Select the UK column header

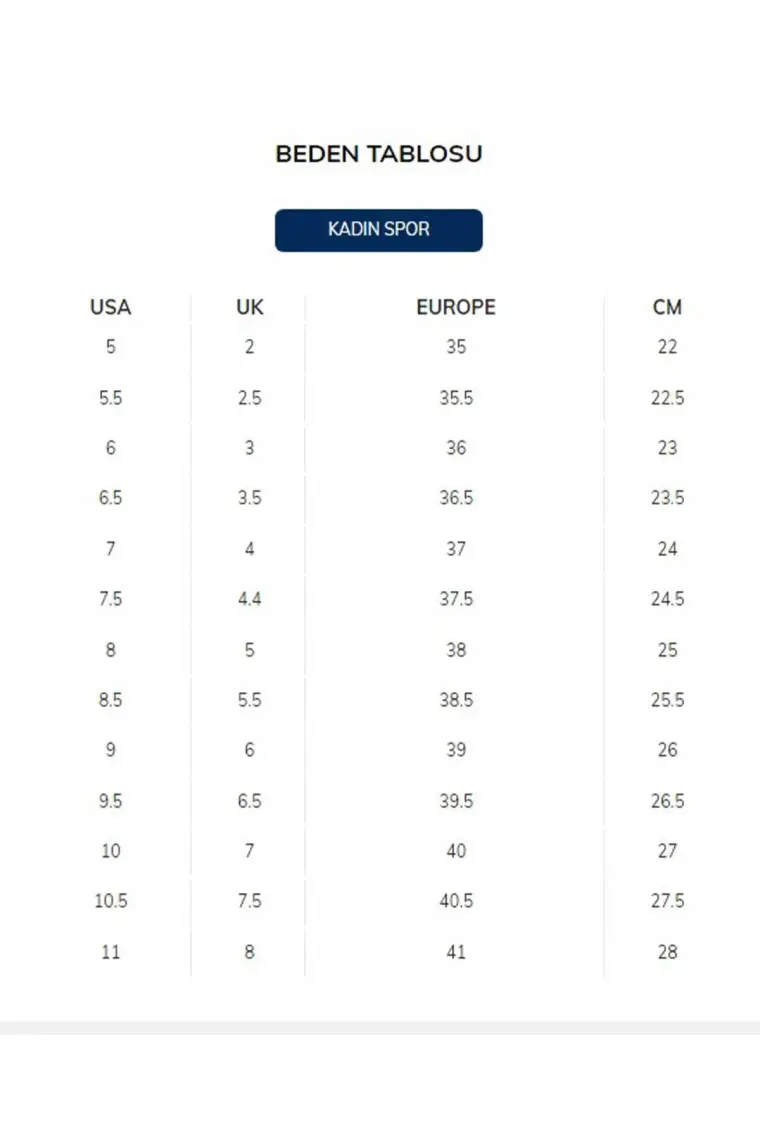(250, 307)
